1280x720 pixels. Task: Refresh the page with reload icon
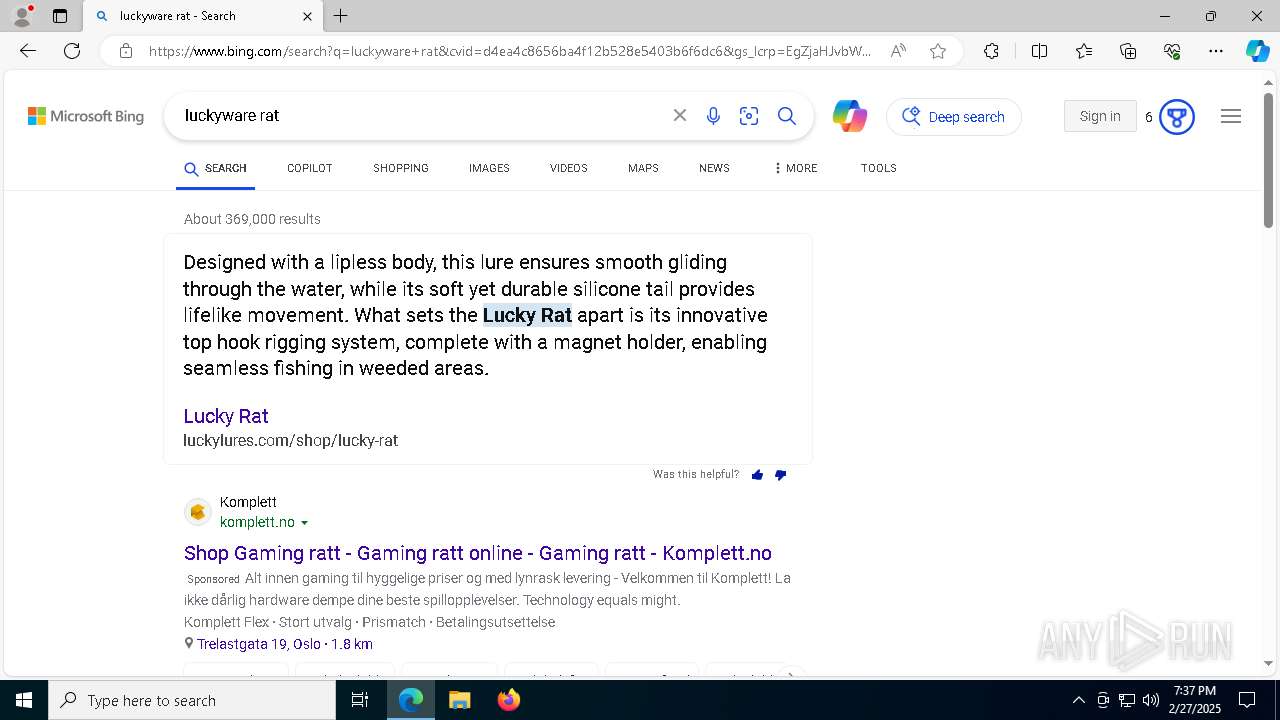(72, 51)
